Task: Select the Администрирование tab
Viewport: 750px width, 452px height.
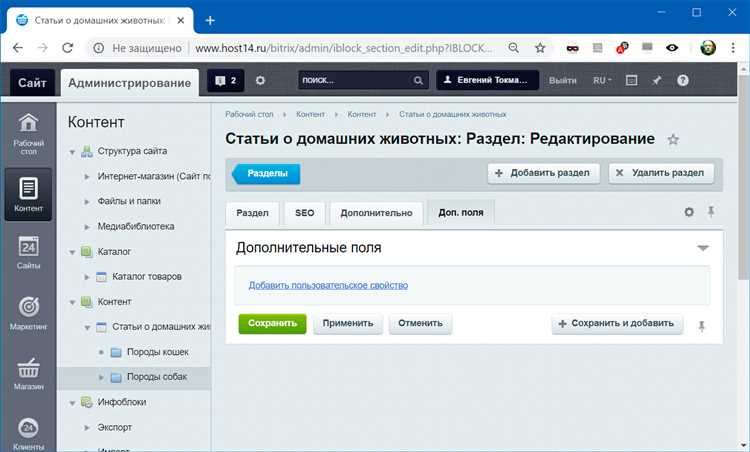Action: [x=130, y=83]
